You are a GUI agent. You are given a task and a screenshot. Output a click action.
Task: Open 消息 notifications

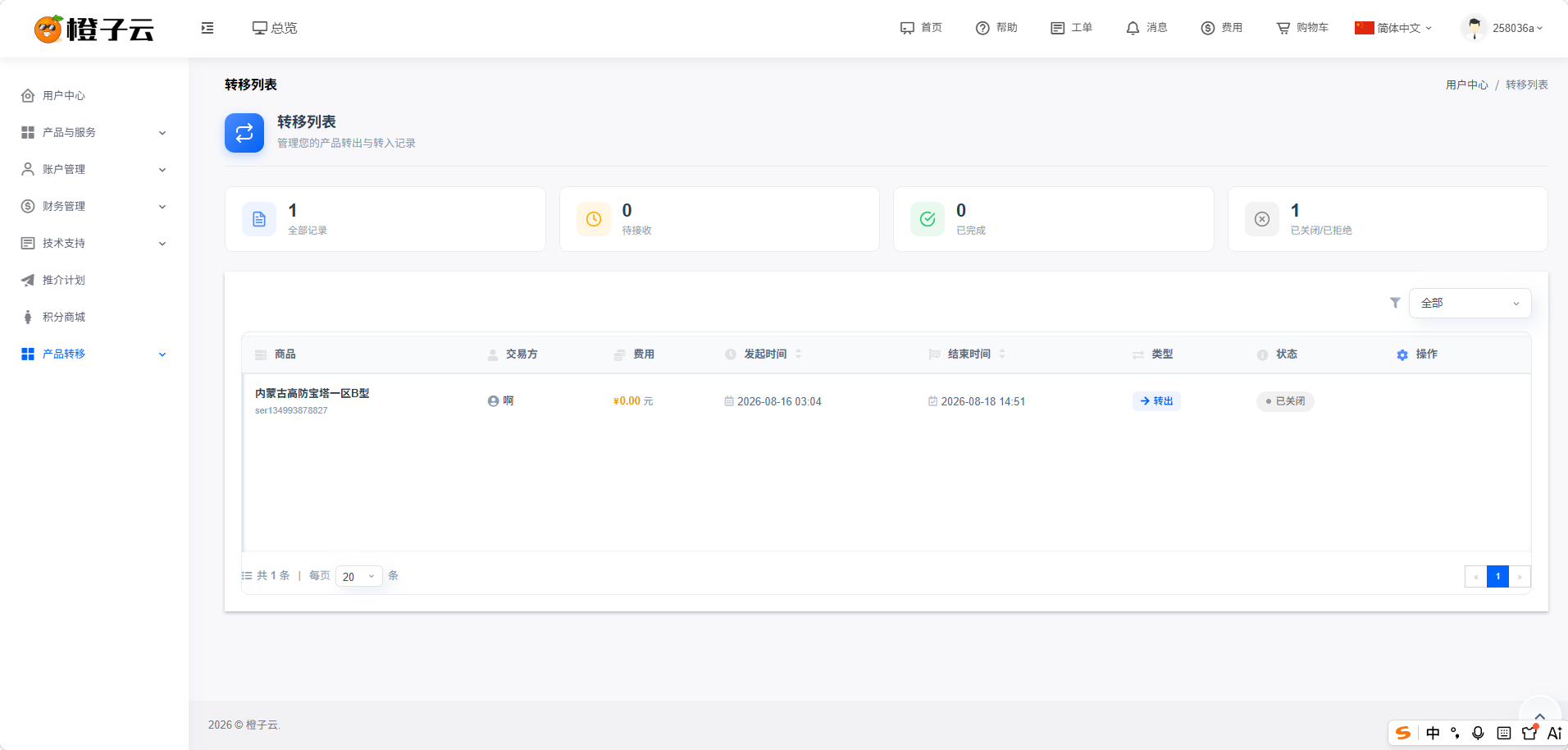(1146, 28)
